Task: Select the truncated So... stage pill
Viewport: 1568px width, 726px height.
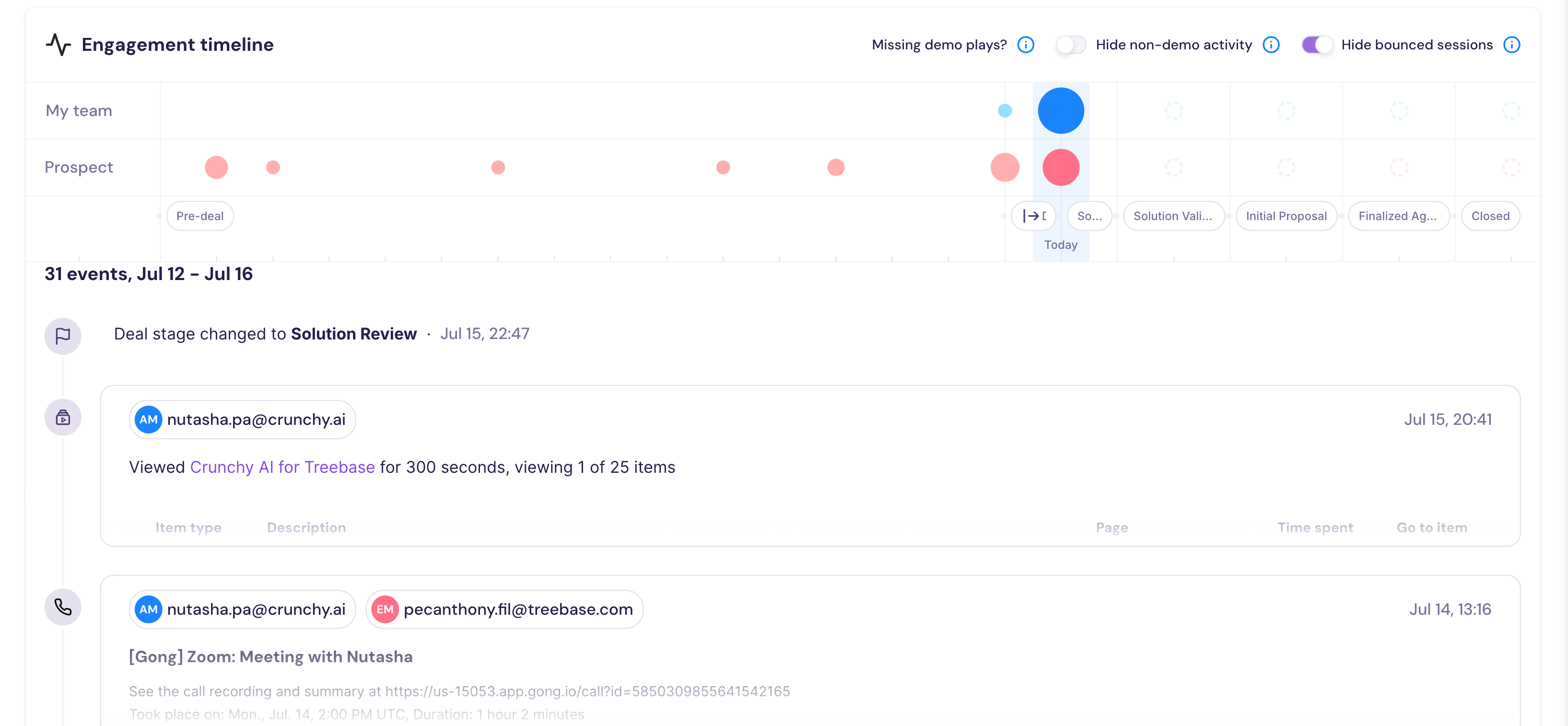Action: pyautogui.click(x=1089, y=216)
